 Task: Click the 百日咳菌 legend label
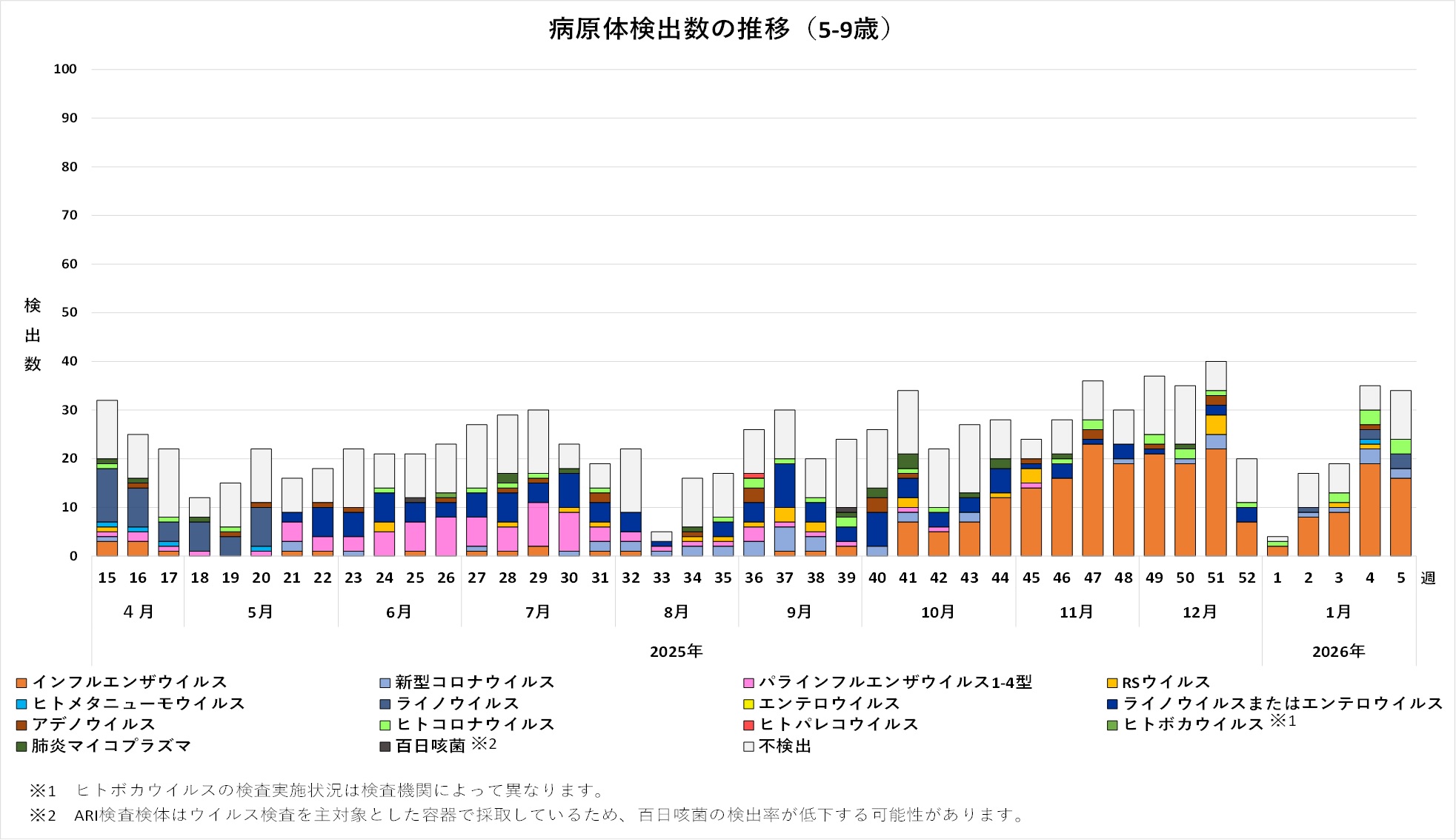click(x=430, y=746)
